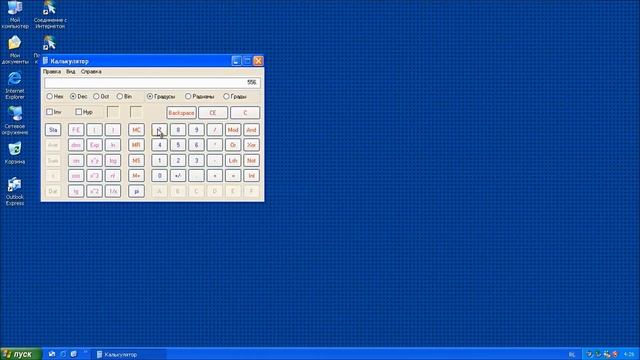Open the Справка menu
The width and height of the screenshot is (640, 360).
91,71
